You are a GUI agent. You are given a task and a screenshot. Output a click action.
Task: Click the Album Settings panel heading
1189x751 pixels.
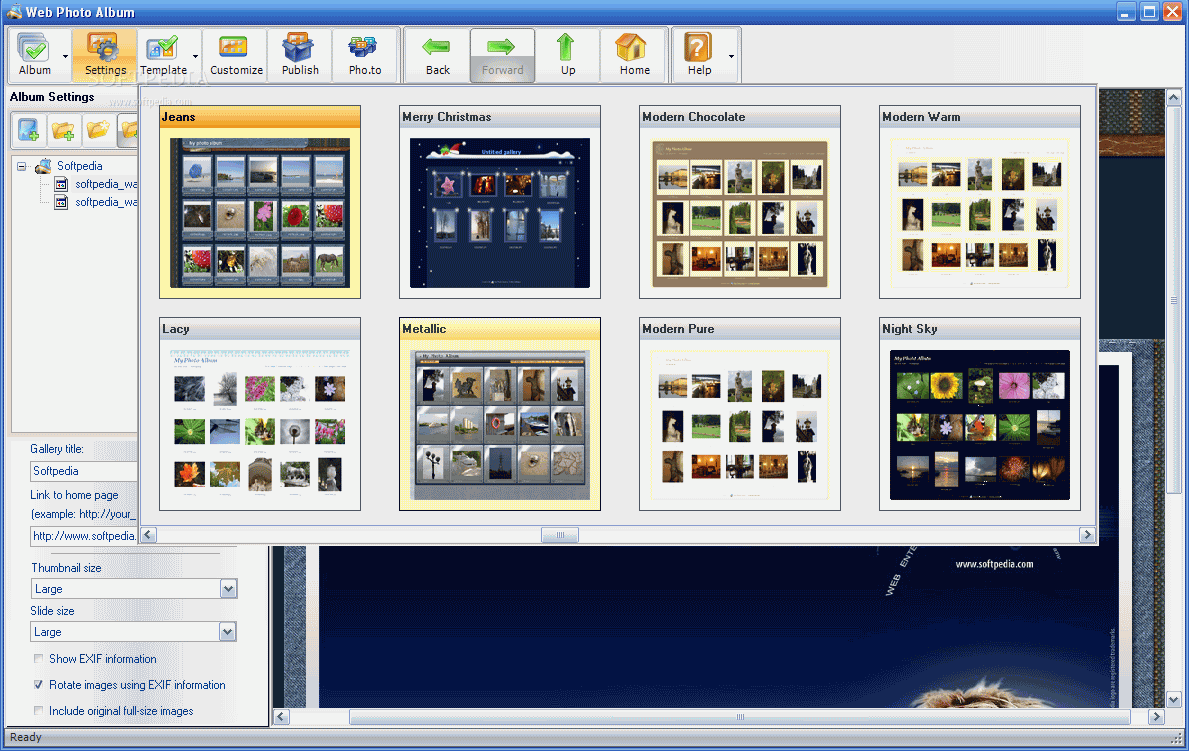pos(52,97)
